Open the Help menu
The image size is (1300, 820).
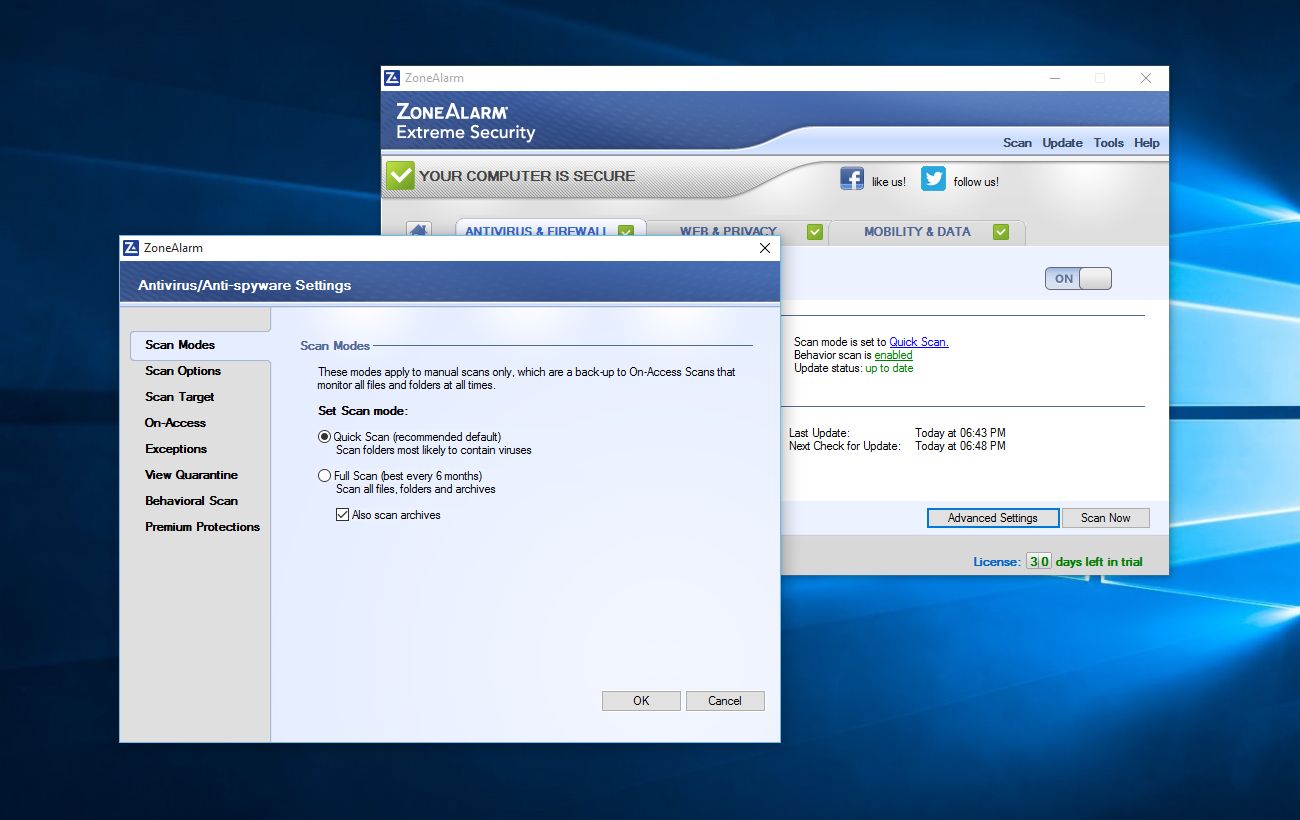(1147, 143)
